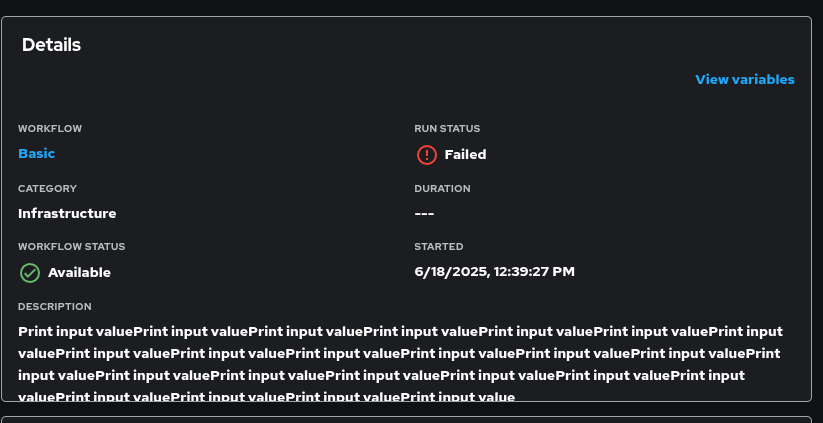Click the duration dashes value
The height and width of the screenshot is (423, 823).
424,213
